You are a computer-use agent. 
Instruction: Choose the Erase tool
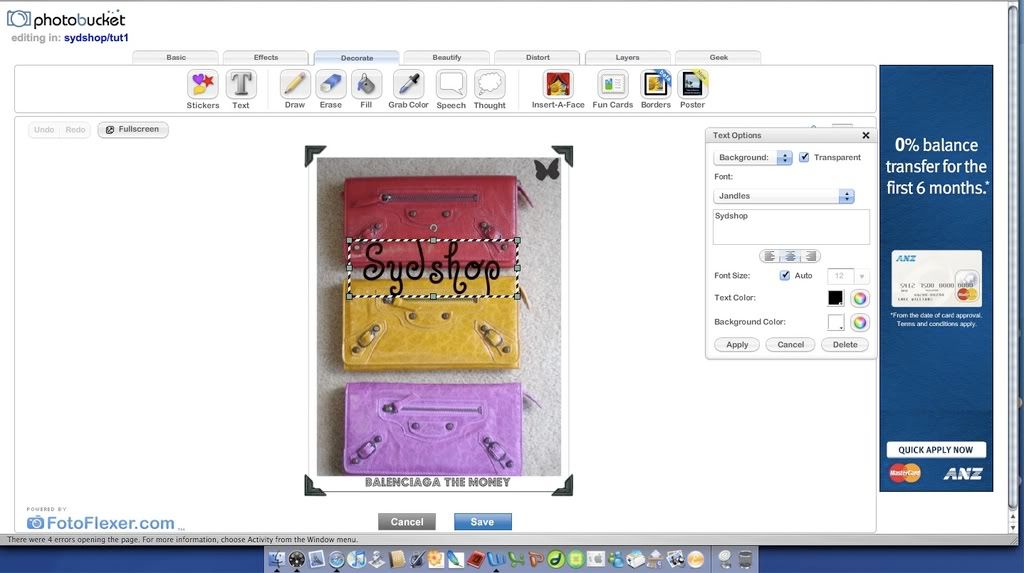330,84
